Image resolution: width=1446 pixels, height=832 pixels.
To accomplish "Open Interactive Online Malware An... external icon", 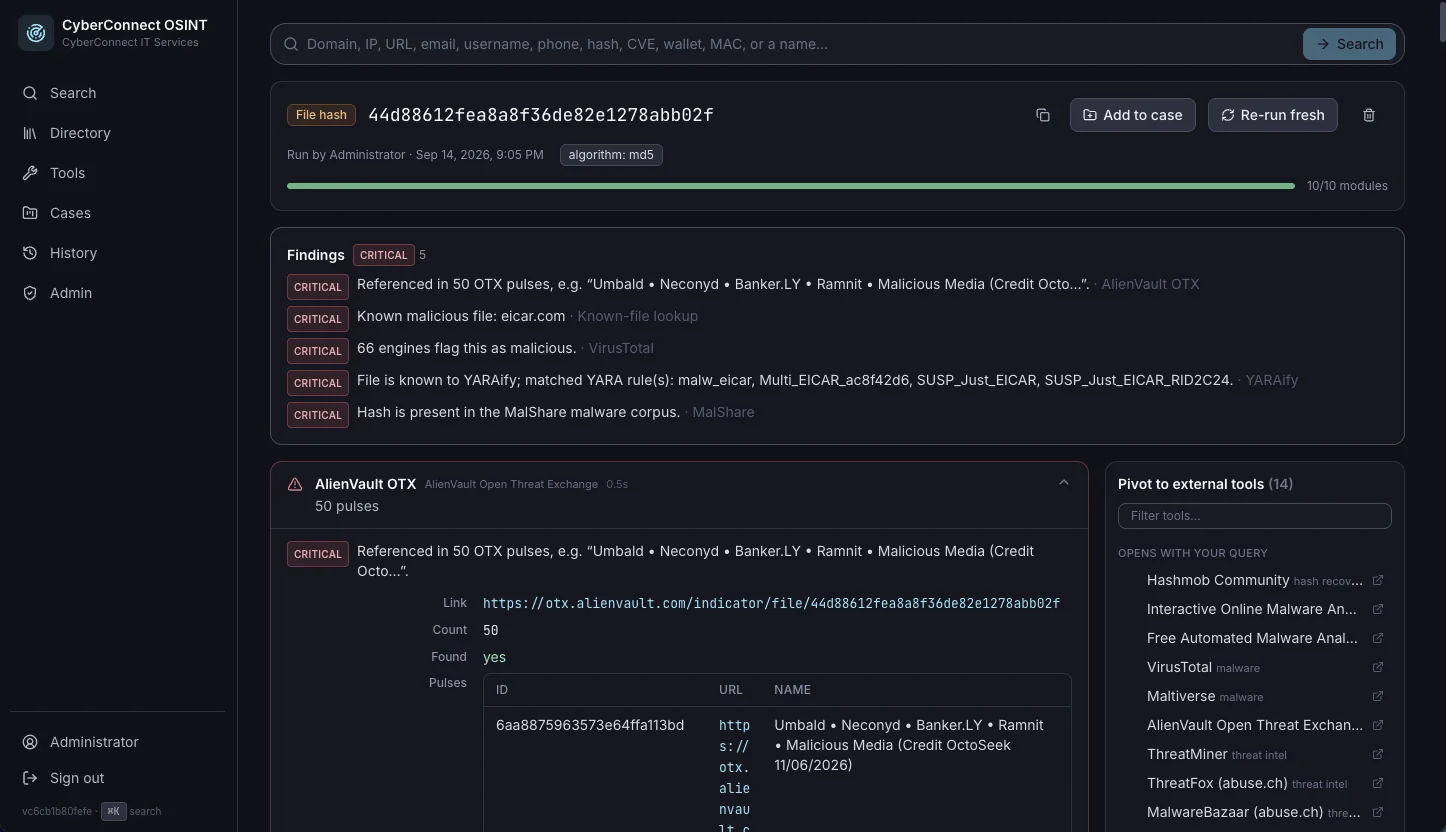I will 1378,609.
